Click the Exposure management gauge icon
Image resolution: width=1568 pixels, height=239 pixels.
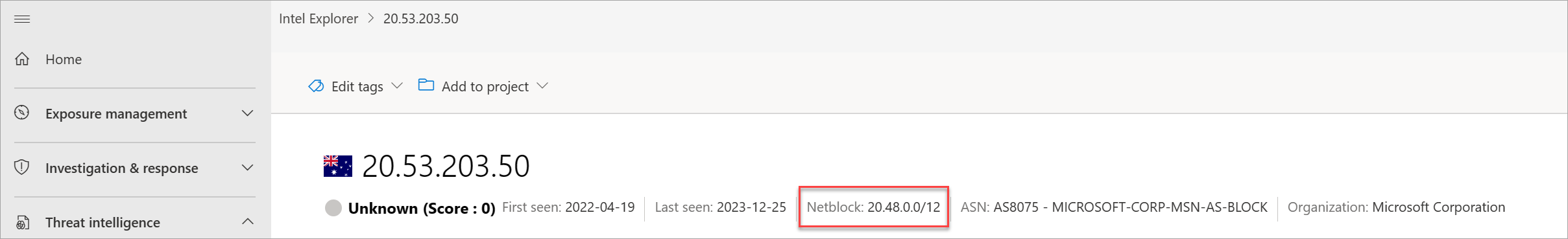(x=22, y=113)
